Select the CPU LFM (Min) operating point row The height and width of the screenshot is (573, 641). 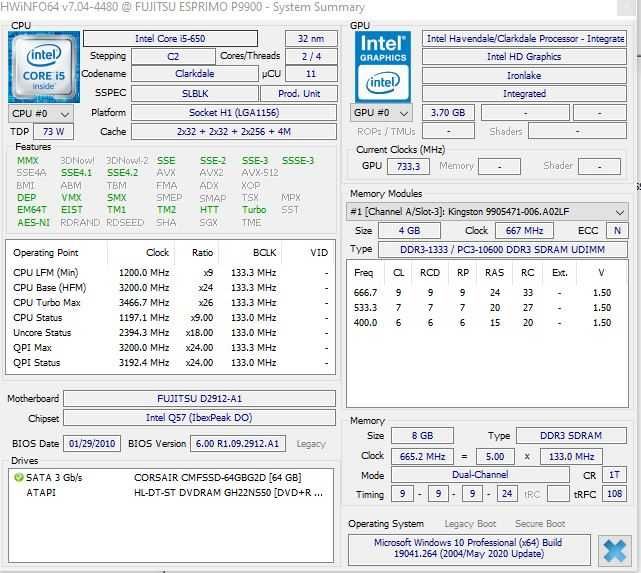tap(170, 273)
